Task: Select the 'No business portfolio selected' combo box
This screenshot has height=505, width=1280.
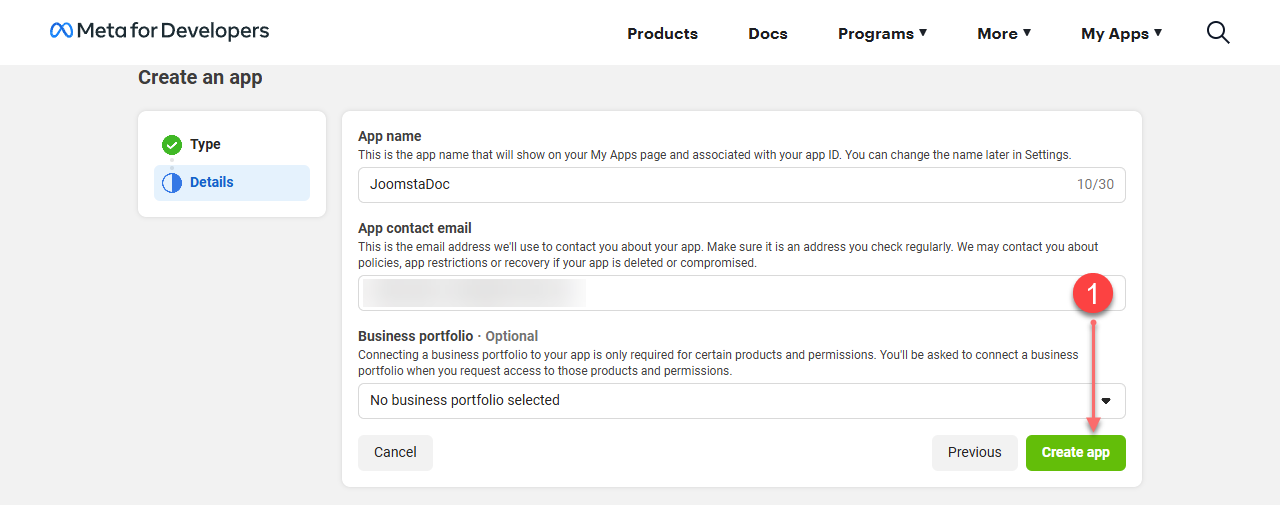Action: 742,401
